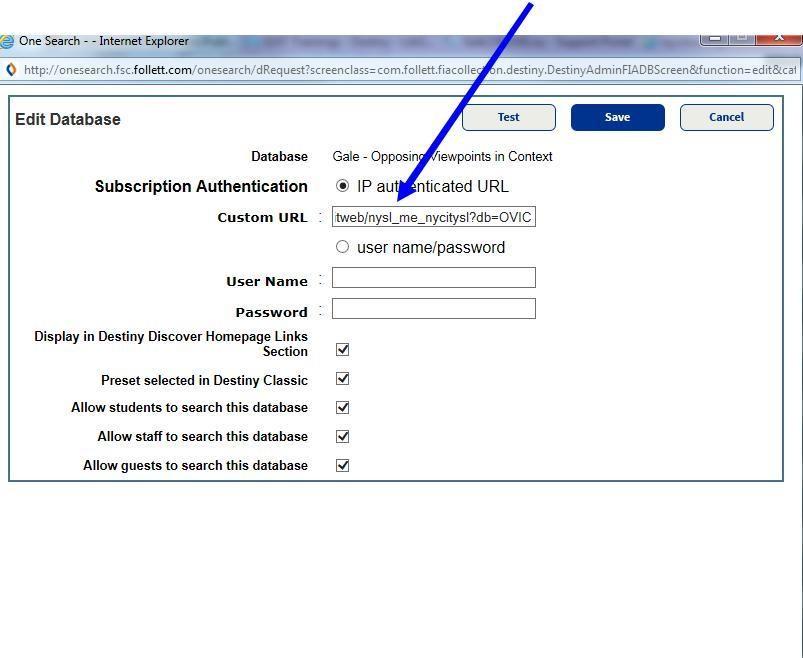The height and width of the screenshot is (658, 803).
Task: Click the 'User Name' label
Action: coord(267,282)
